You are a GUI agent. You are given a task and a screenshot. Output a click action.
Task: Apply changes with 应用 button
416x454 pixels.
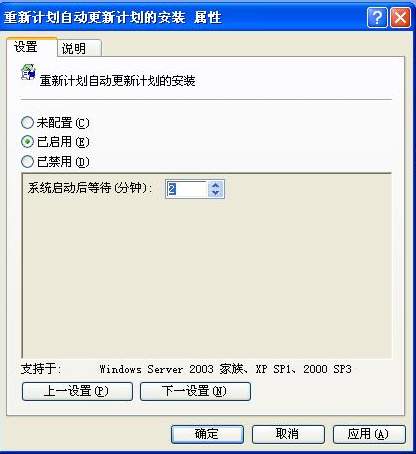click(x=369, y=434)
